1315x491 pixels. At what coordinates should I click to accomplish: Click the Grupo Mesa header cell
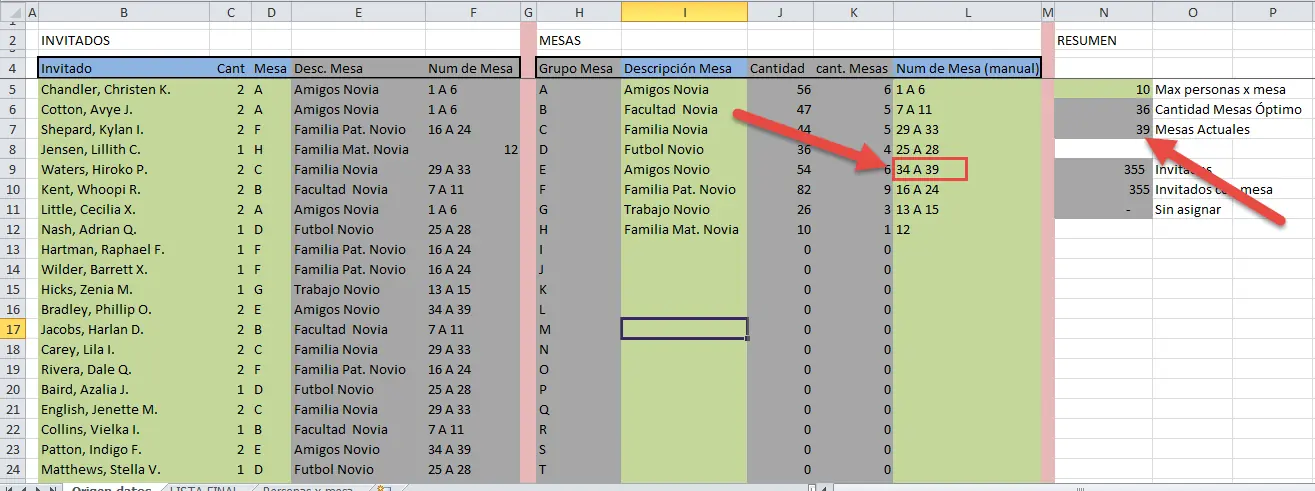pos(578,69)
